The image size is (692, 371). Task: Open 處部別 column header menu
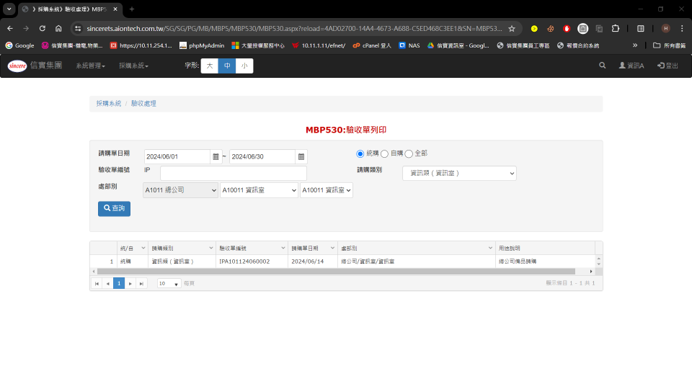490,248
